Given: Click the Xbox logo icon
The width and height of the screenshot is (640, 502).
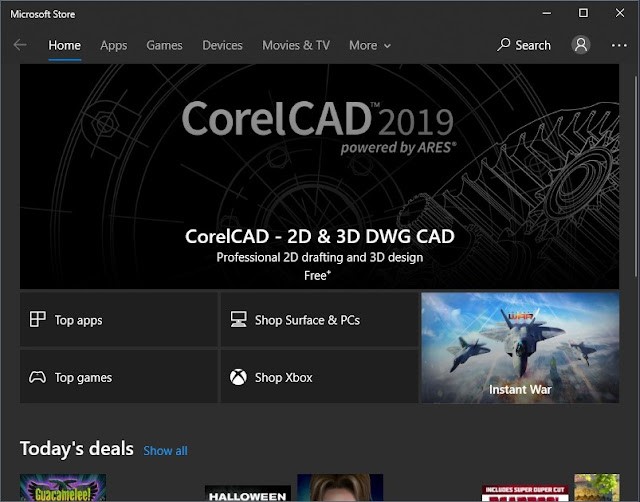Looking at the screenshot, I should click(x=238, y=377).
